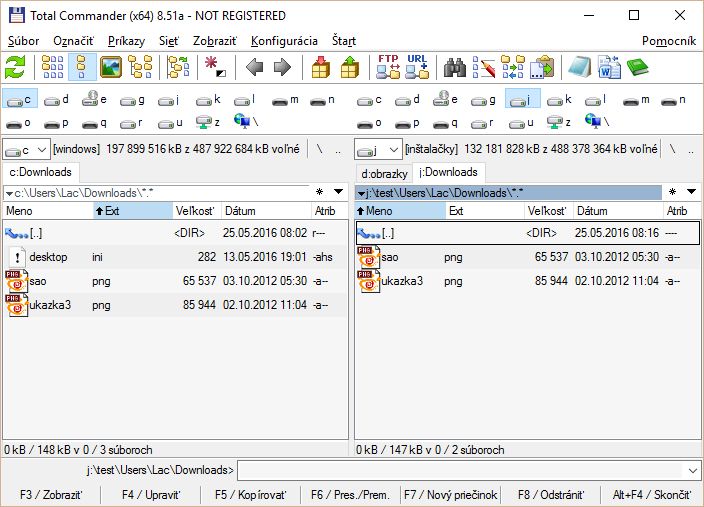Open the directory tree view icon
The width and height of the screenshot is (704, 507).
140,67
